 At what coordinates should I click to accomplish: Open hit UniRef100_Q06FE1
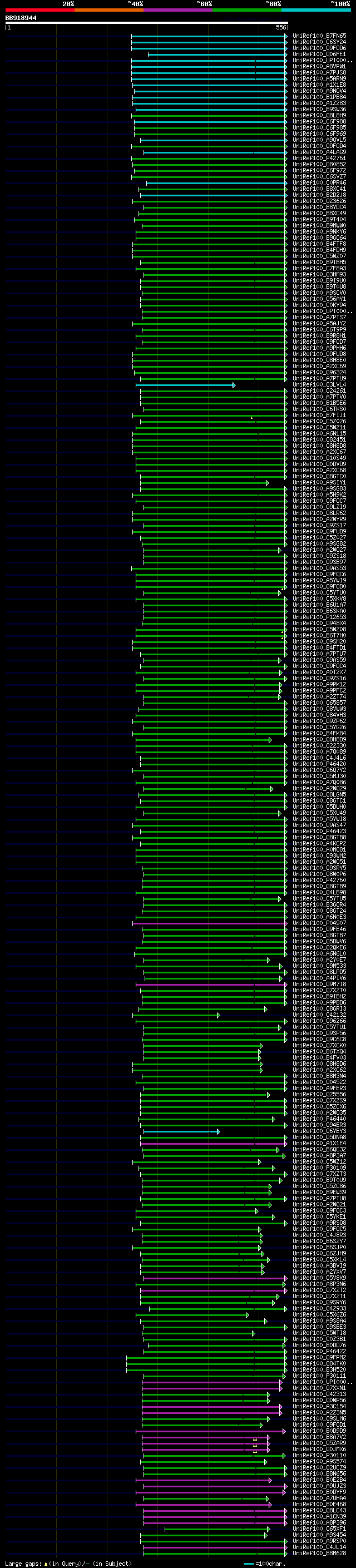[319, 54]
